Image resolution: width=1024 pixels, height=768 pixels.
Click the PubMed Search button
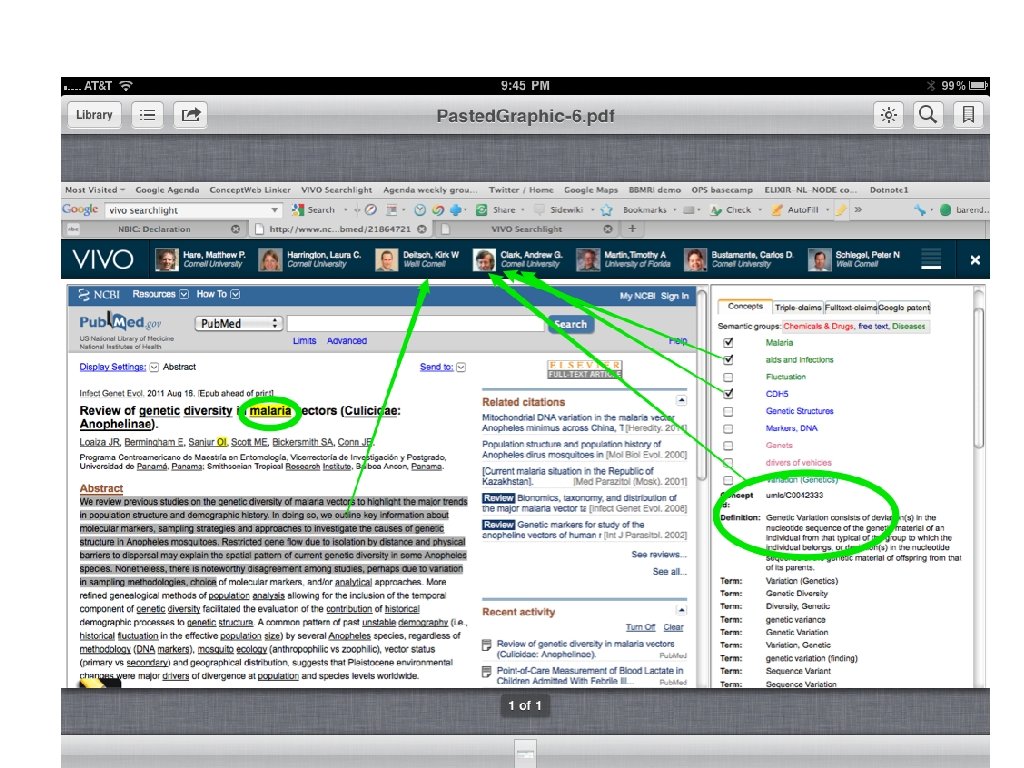pyautogui.click(x=571, y=324)
